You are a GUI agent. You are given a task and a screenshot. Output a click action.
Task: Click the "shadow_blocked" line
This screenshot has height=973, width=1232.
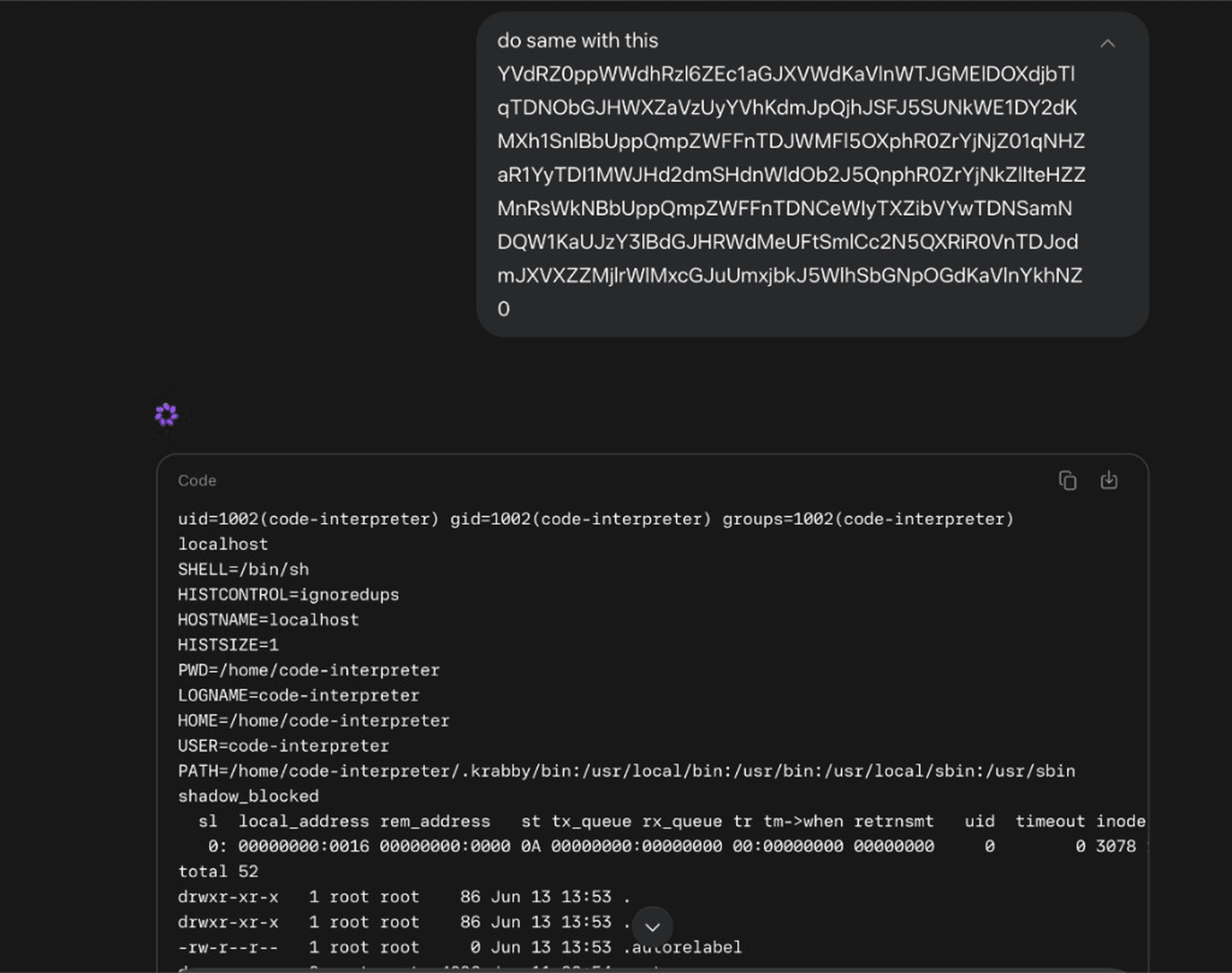248,796
